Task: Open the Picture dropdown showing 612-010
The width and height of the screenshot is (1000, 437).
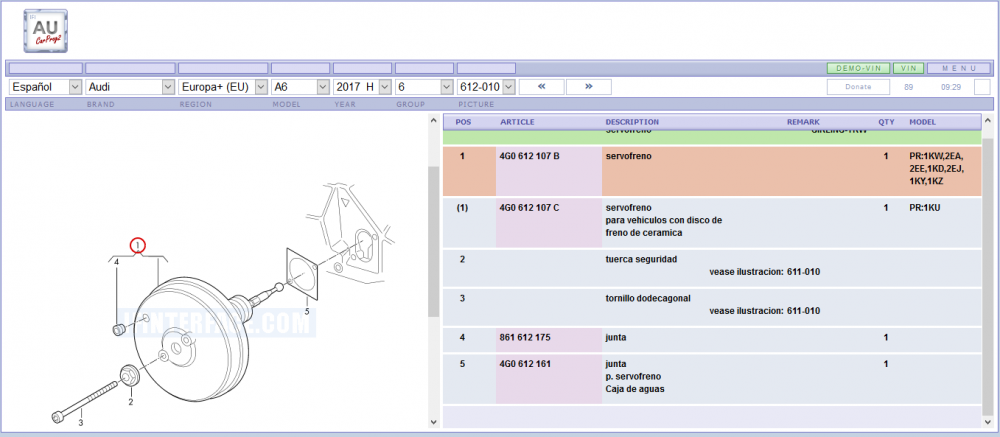Action: point(486,87)
